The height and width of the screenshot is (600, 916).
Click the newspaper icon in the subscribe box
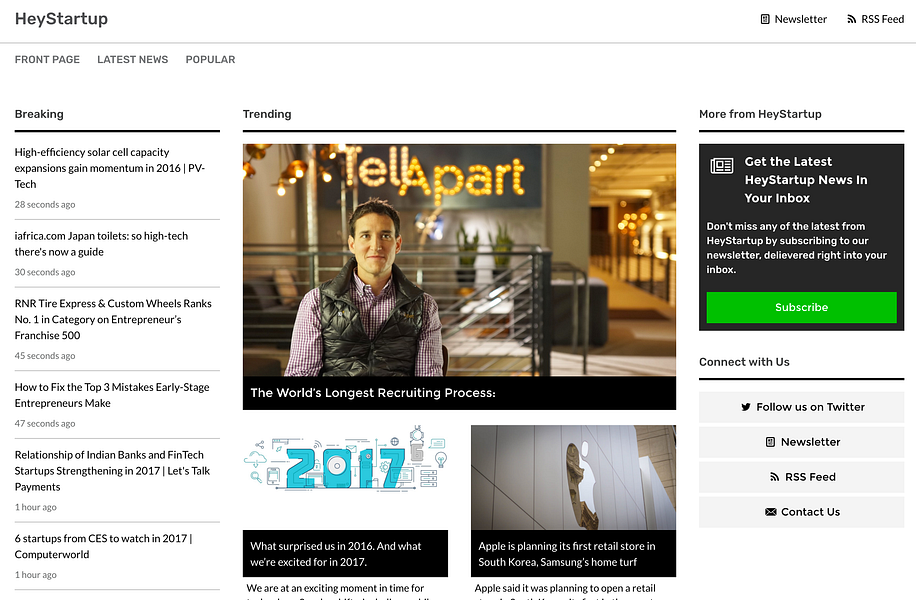click(x=721, y=166)
